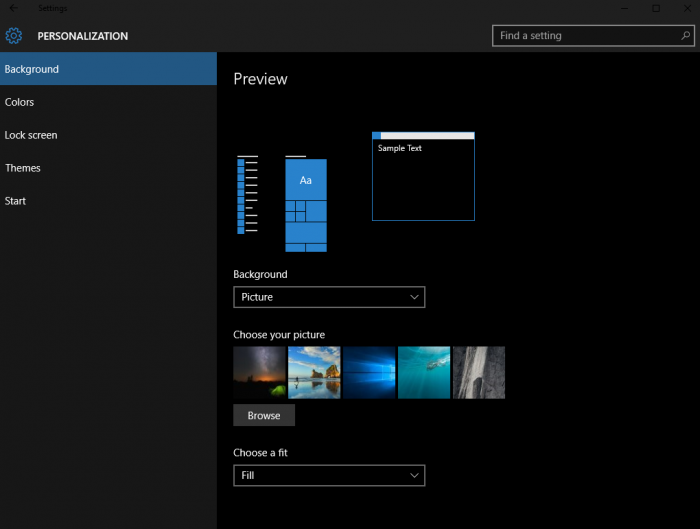Select the underwater swimmer wallpaper
Screen dimensions: 700x529
(424, 373)
